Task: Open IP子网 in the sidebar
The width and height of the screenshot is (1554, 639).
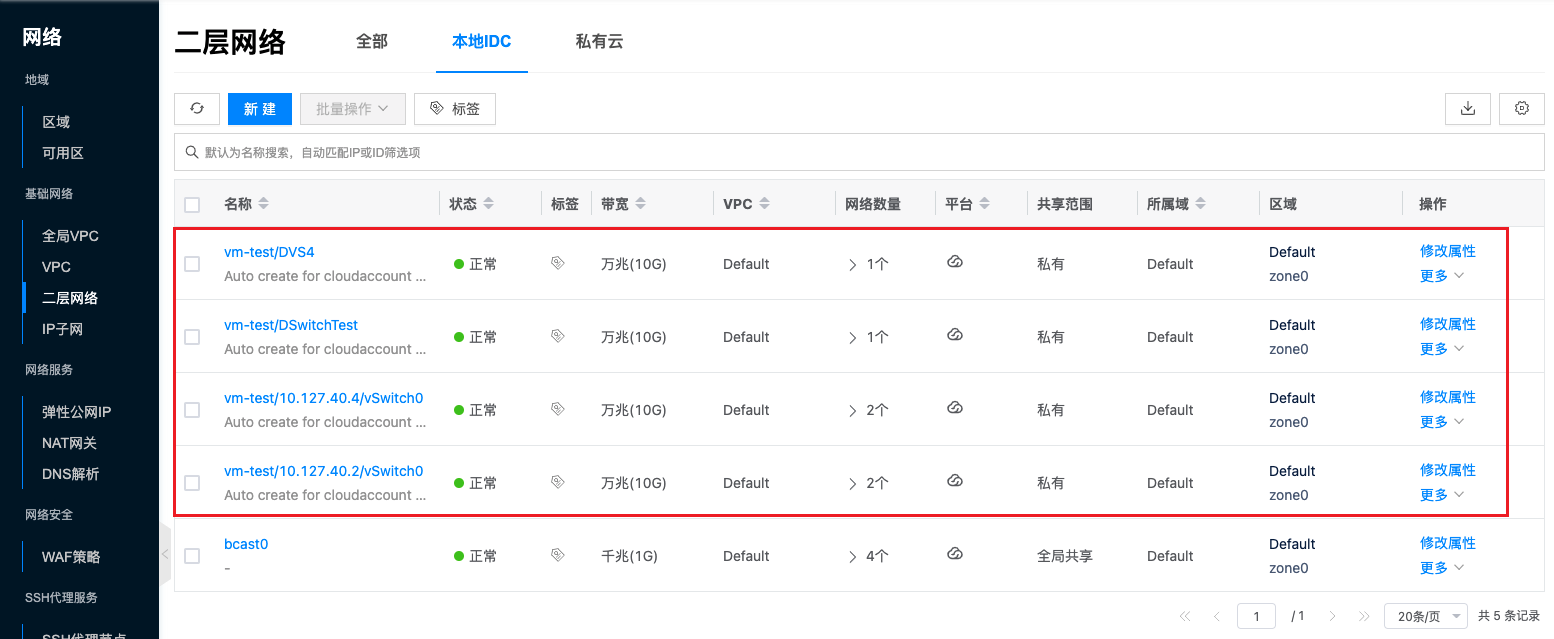Action: click(62, 329)
